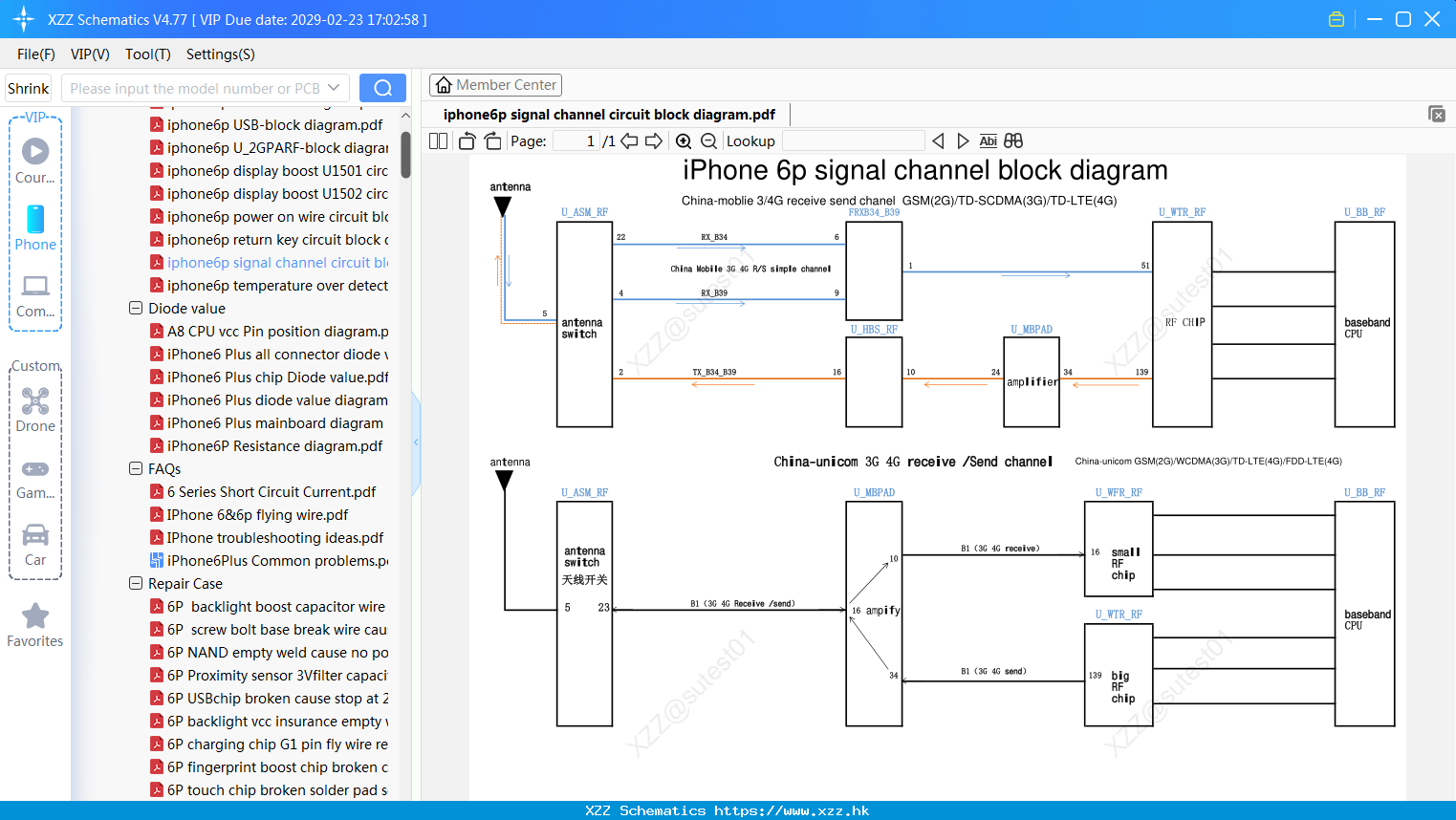This screenshot has width=1456, height=820.
Task: Toggle match case Abi option
Action: click(x=988, y=140)
